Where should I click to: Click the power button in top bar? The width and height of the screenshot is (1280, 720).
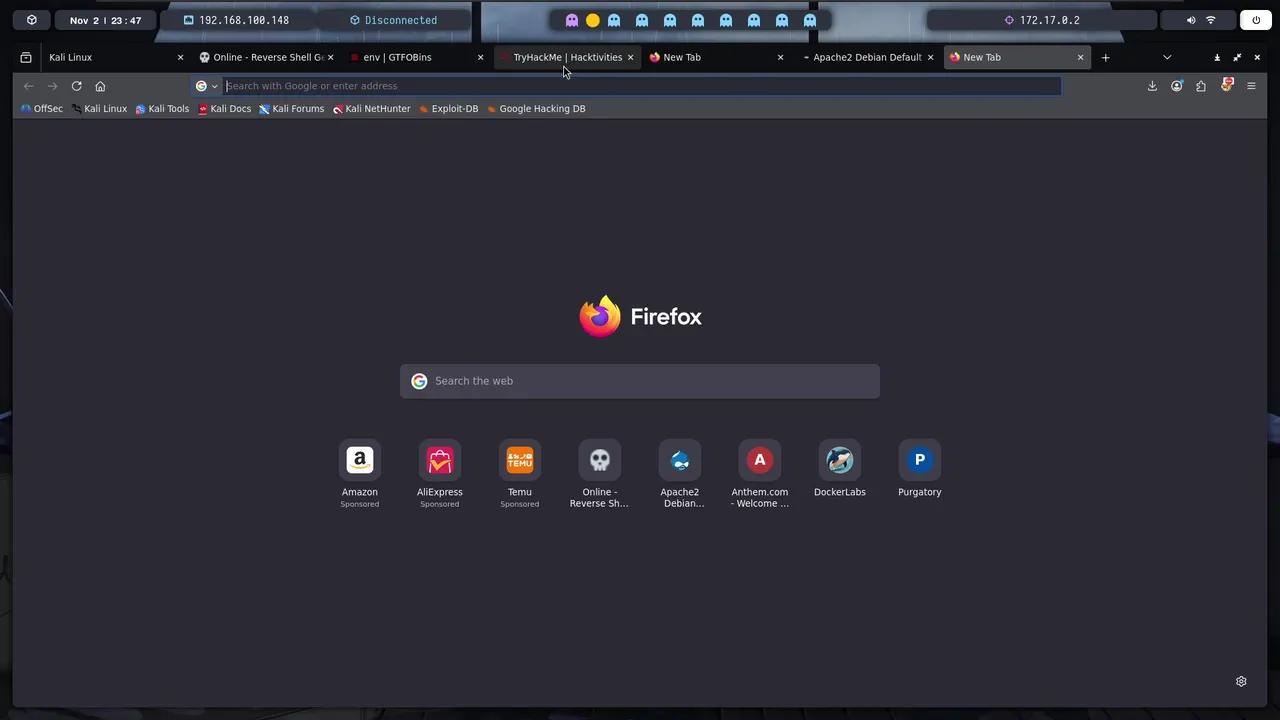pyautogui.click(x=1256, y=20)
